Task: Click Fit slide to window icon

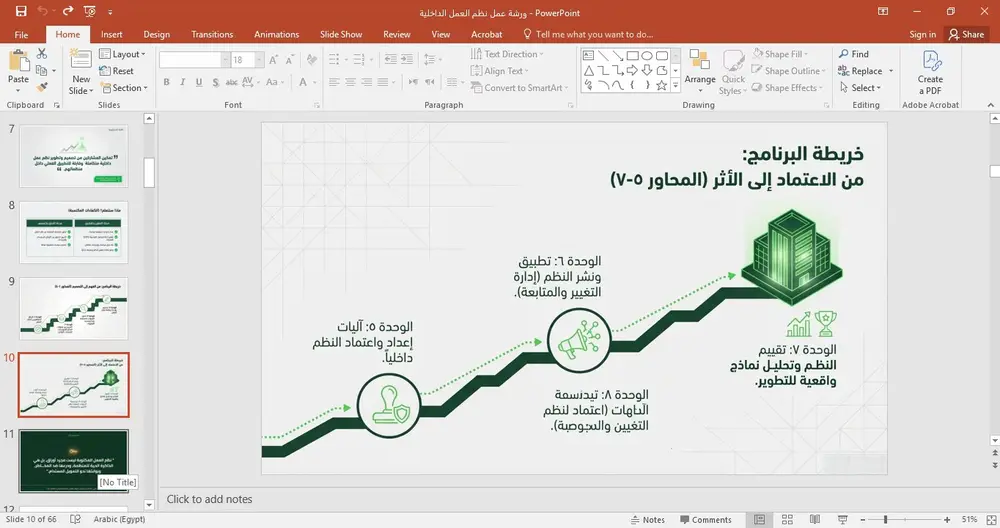Action: pos(991,520)
